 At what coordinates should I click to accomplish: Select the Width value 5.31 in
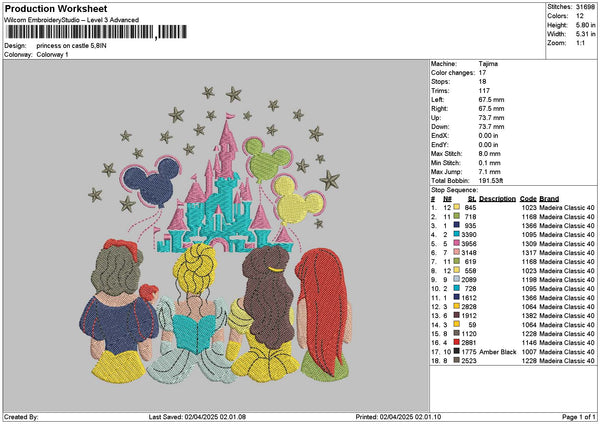click(x=585, y=34)
